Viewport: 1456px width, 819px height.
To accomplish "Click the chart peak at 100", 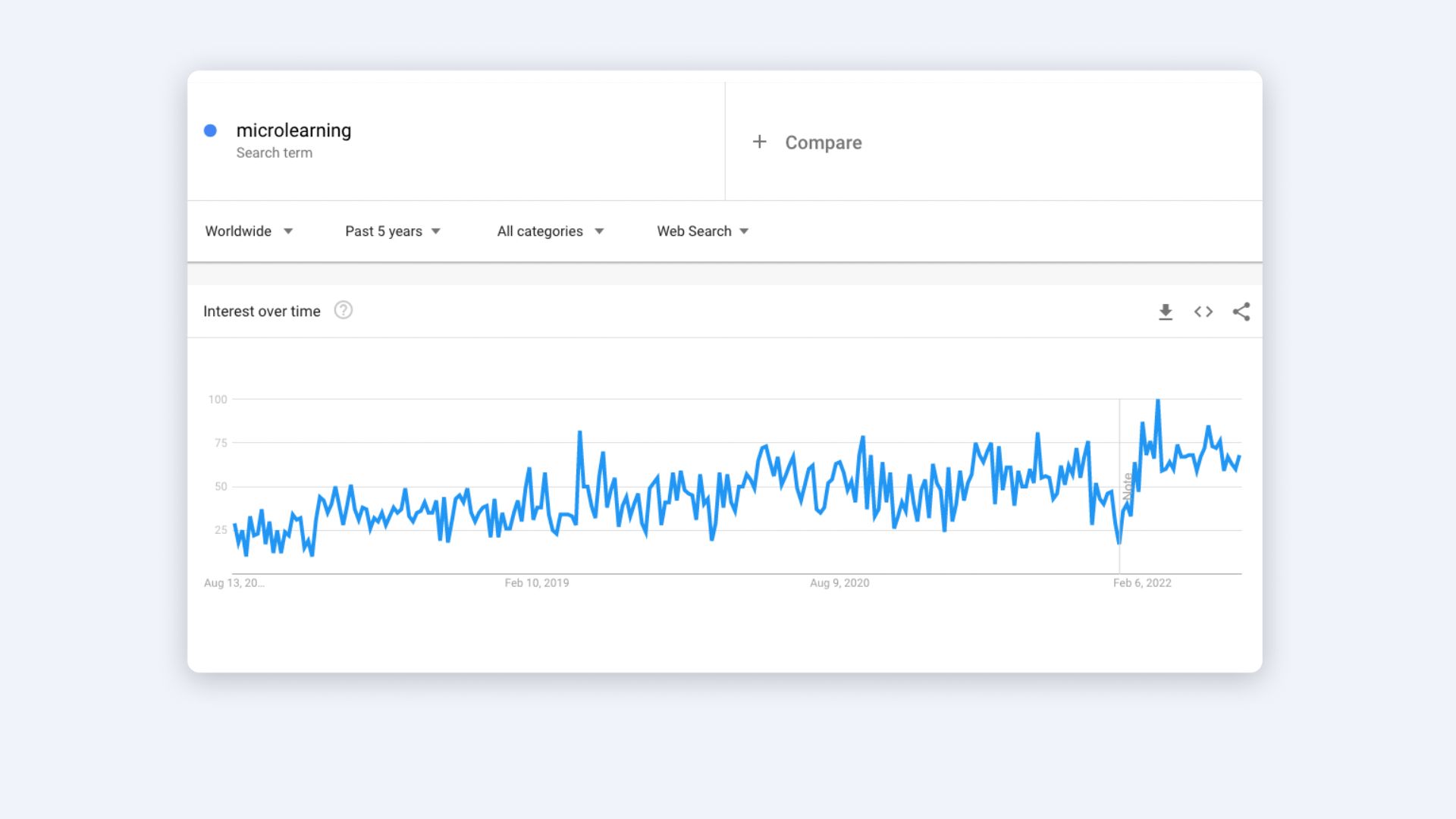I will (x=1157, y=400).
